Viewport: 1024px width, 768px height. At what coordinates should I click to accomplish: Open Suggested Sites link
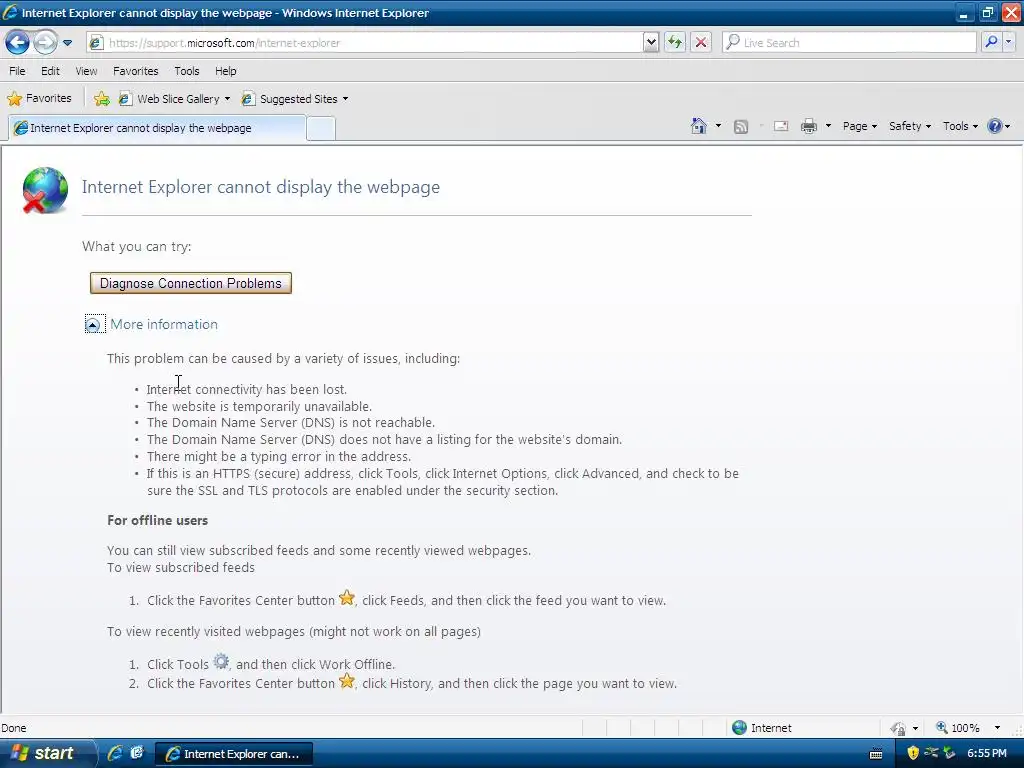click(x=291, y=99)
